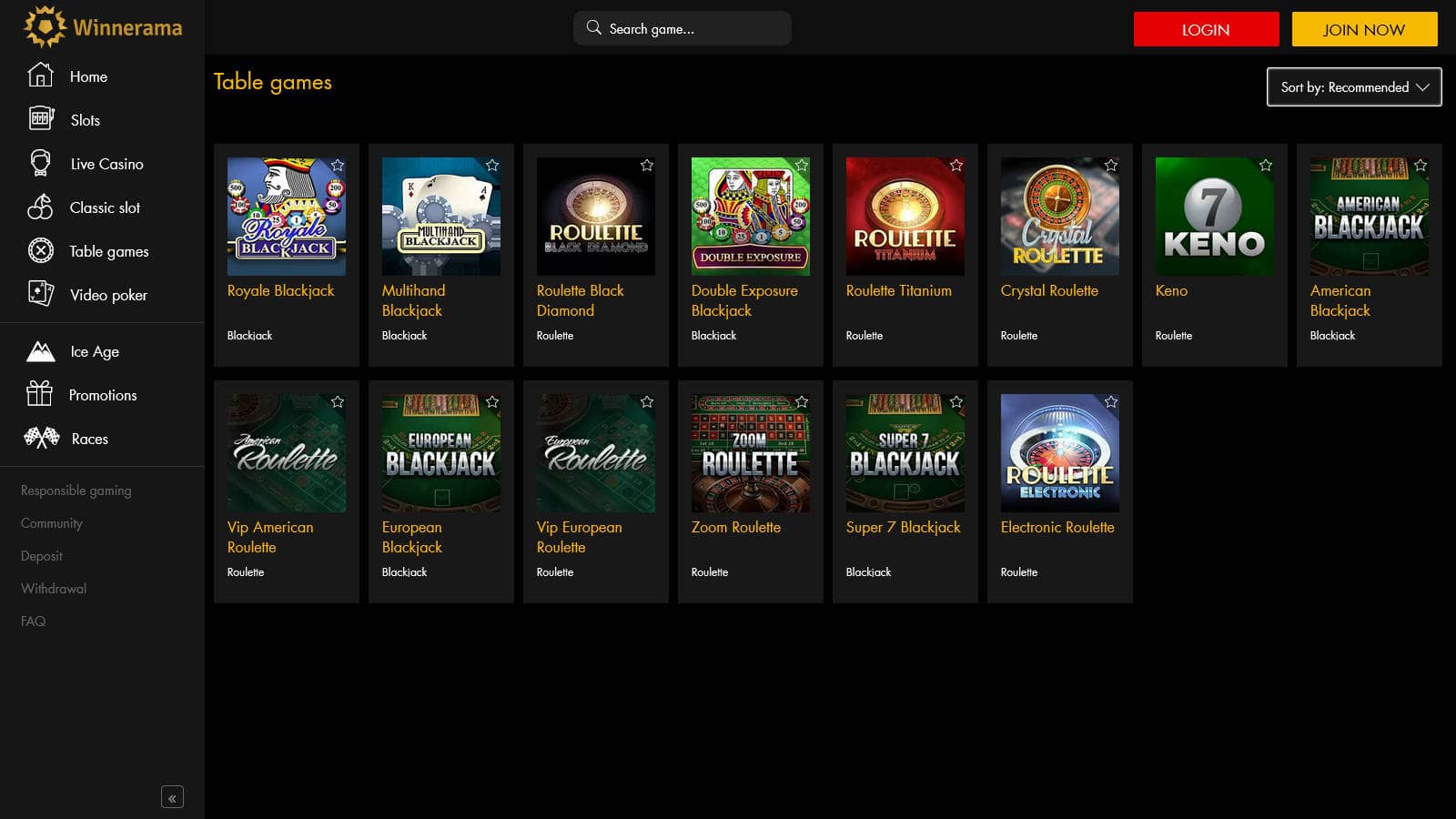The image size is (1456, 819).
Task: Open Crystal Roulette game thumbnail
Action: click(1060, 217)
